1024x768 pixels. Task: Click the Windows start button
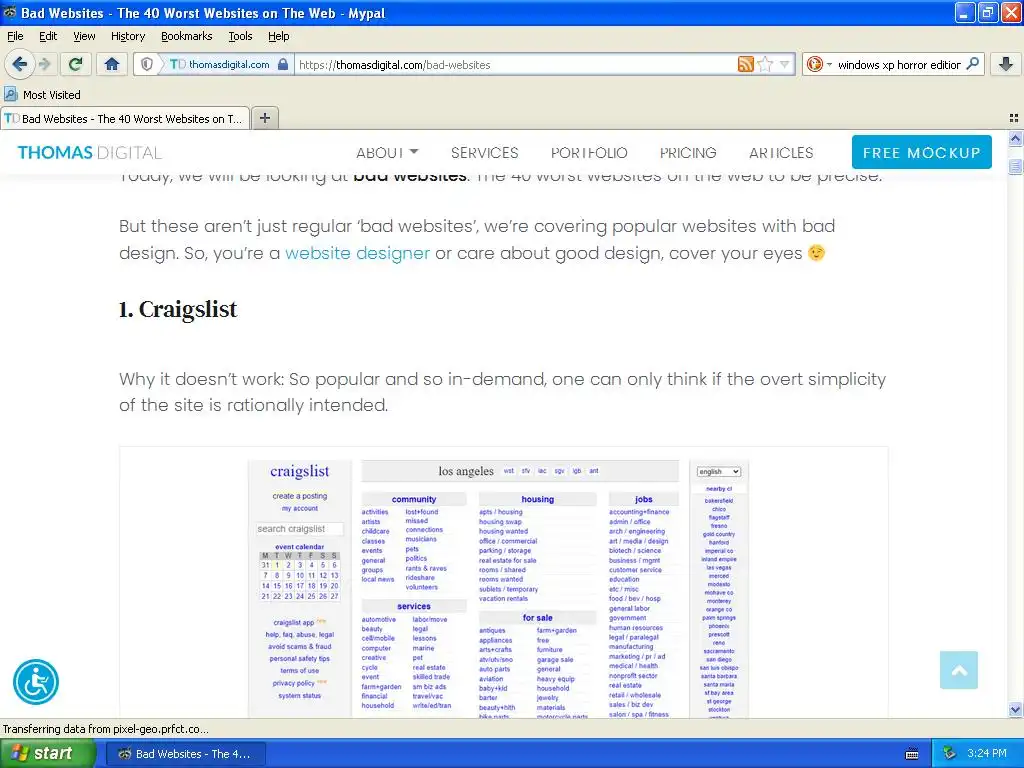pos(48,753)
